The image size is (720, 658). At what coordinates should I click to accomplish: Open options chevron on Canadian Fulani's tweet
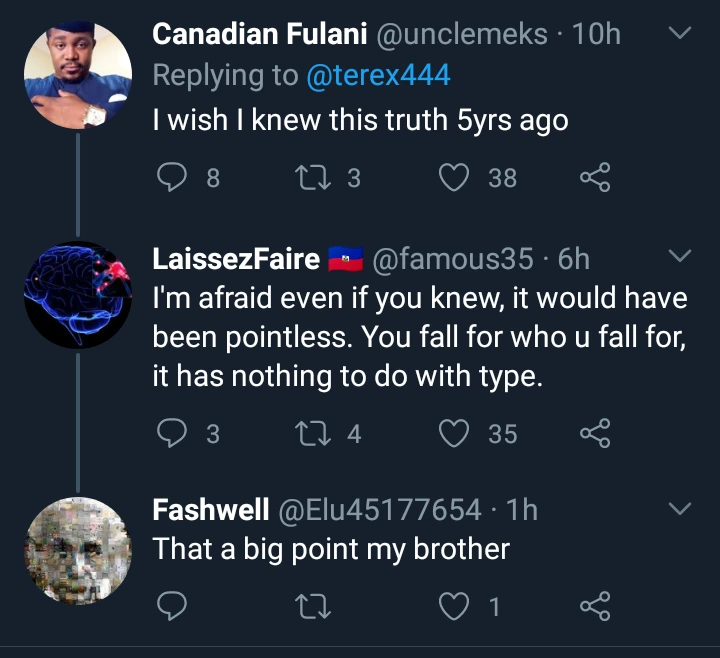tap(680, 34)
